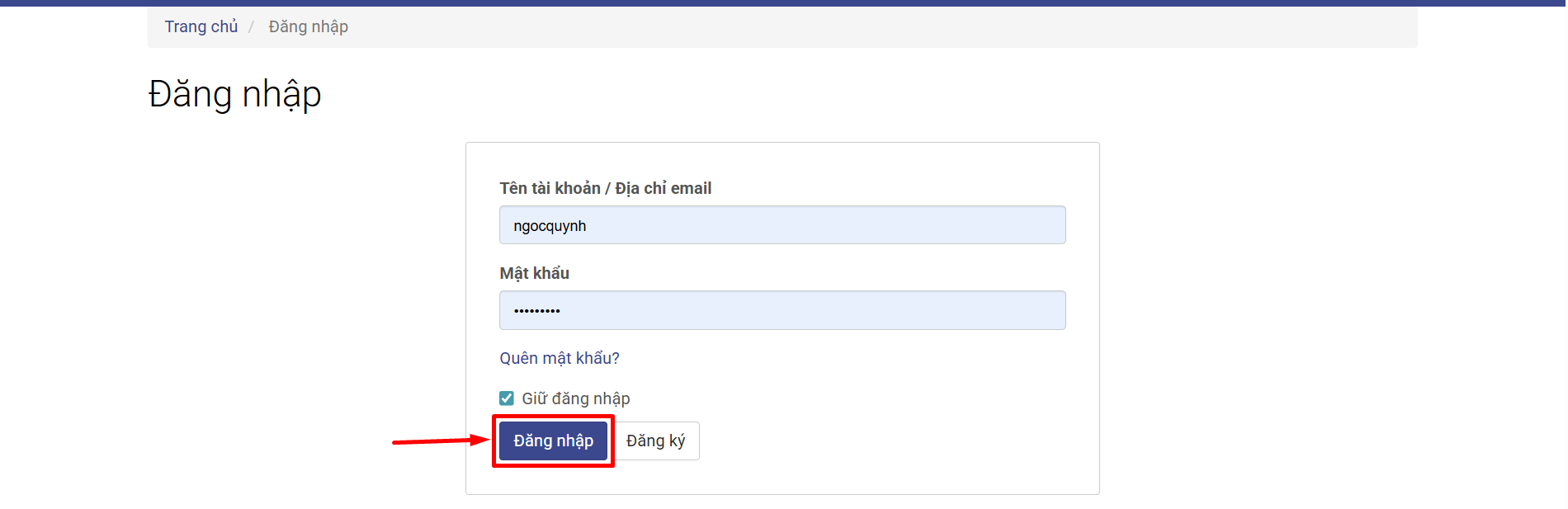Open the Quên mật khẩu? link

tap(559, 358)
